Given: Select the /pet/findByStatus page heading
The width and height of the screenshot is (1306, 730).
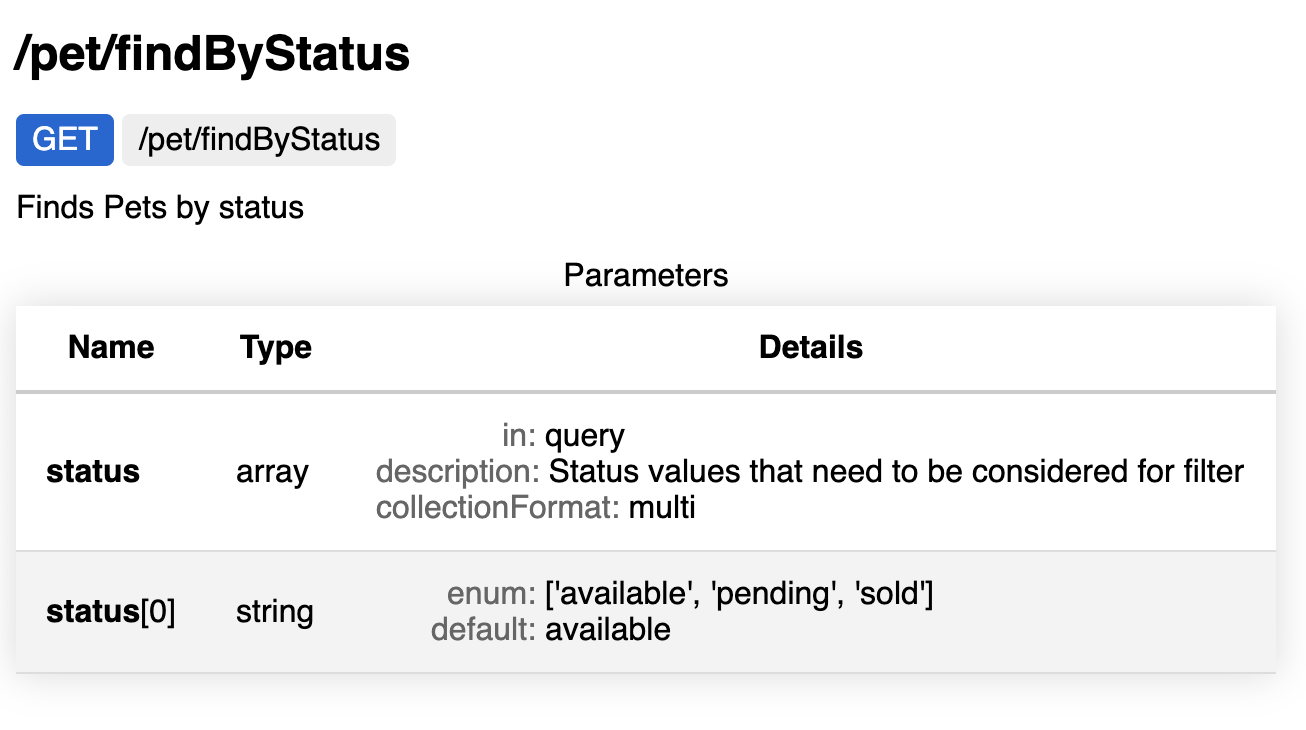Looking at the screenshot, I should (212, 54).
